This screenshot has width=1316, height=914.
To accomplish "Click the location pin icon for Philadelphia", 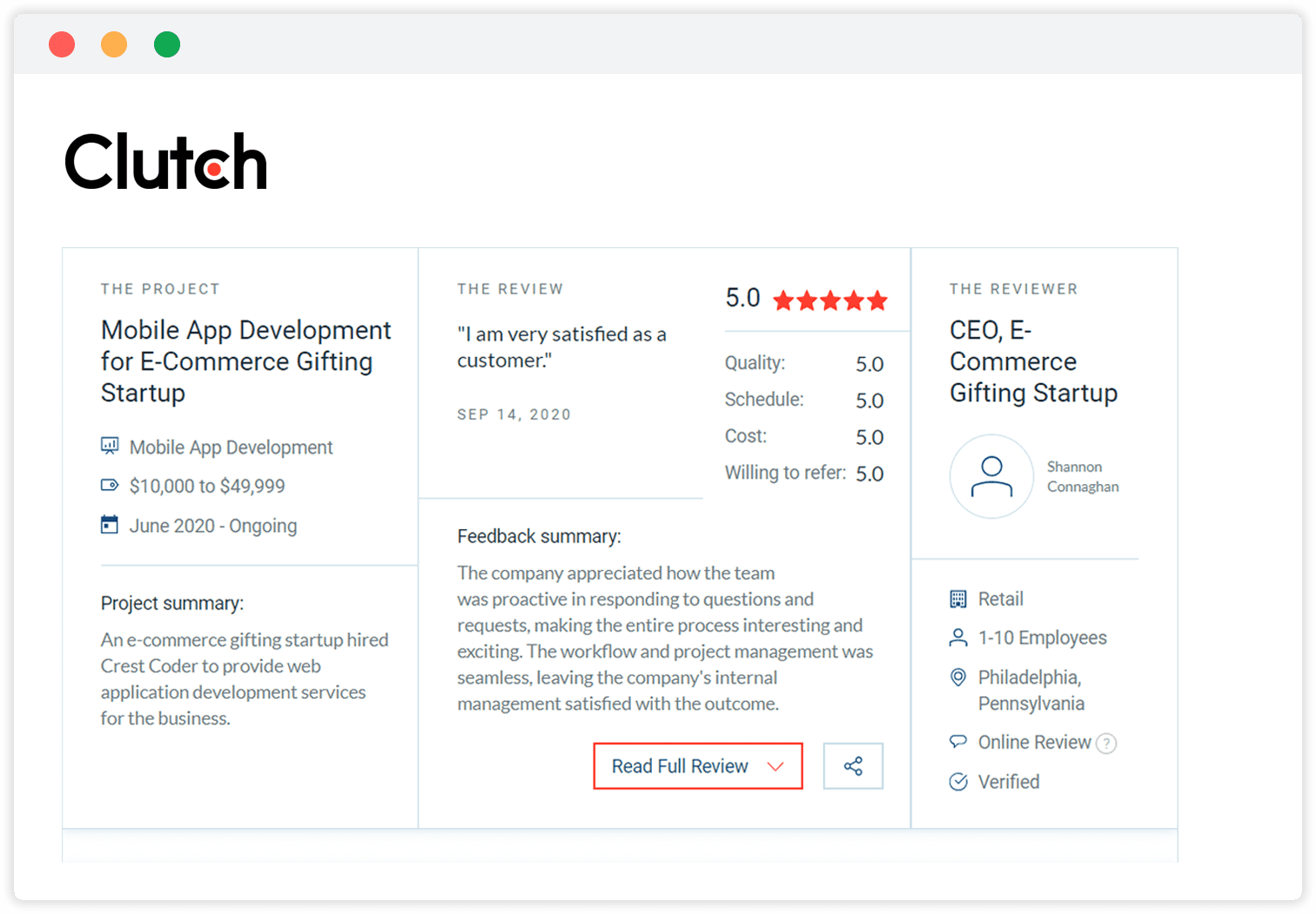I will [958, 677].
